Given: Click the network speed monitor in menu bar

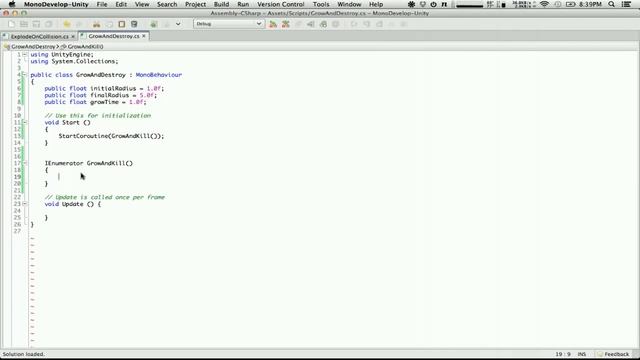Looking at the screenshot, I should 524,4.
